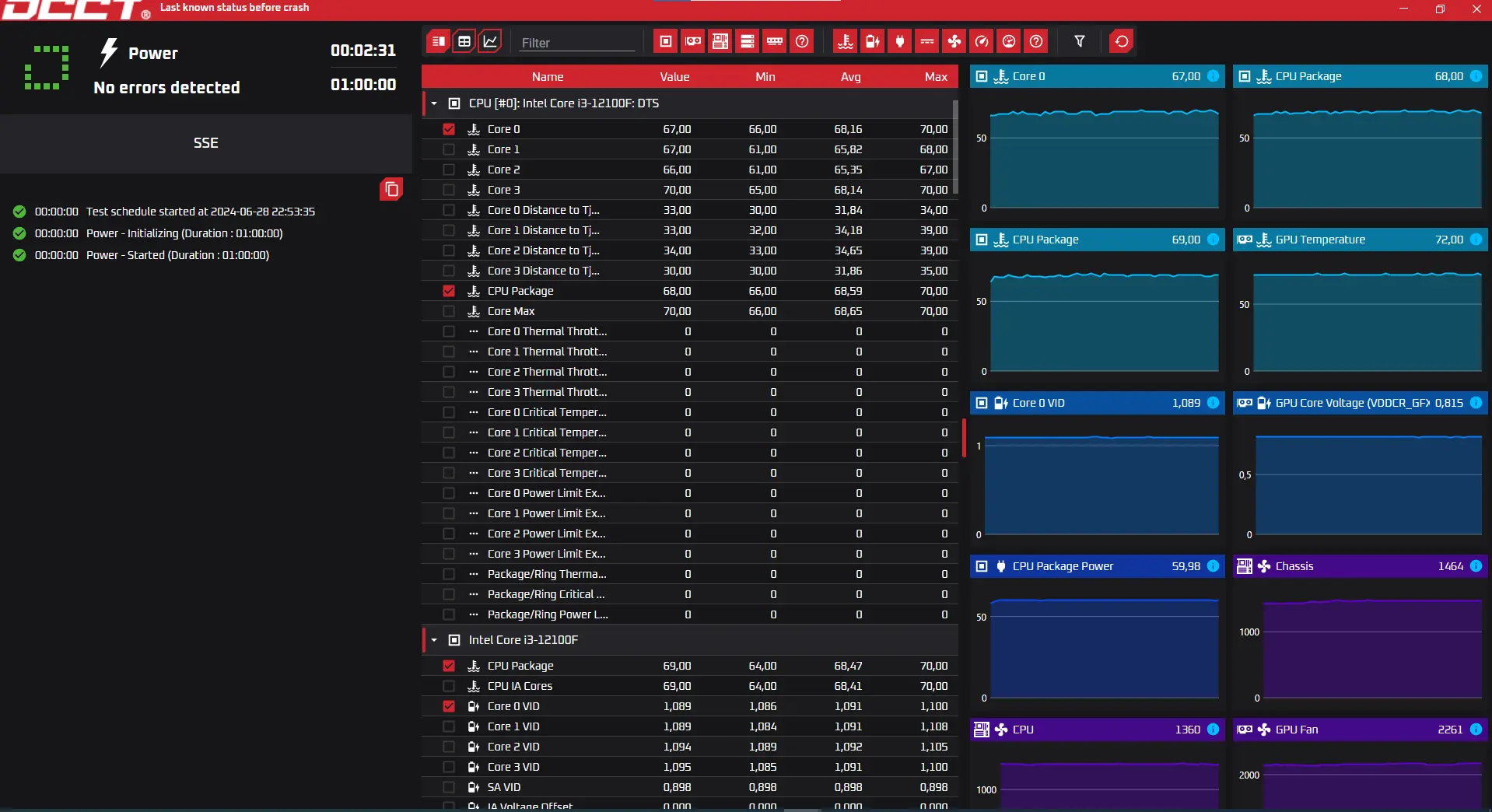Image resolution: width=1492 pixels, height=812 pixels.
Task: Uncheck the Core 0 VID checkbox
Action: (x=449, y=706)
